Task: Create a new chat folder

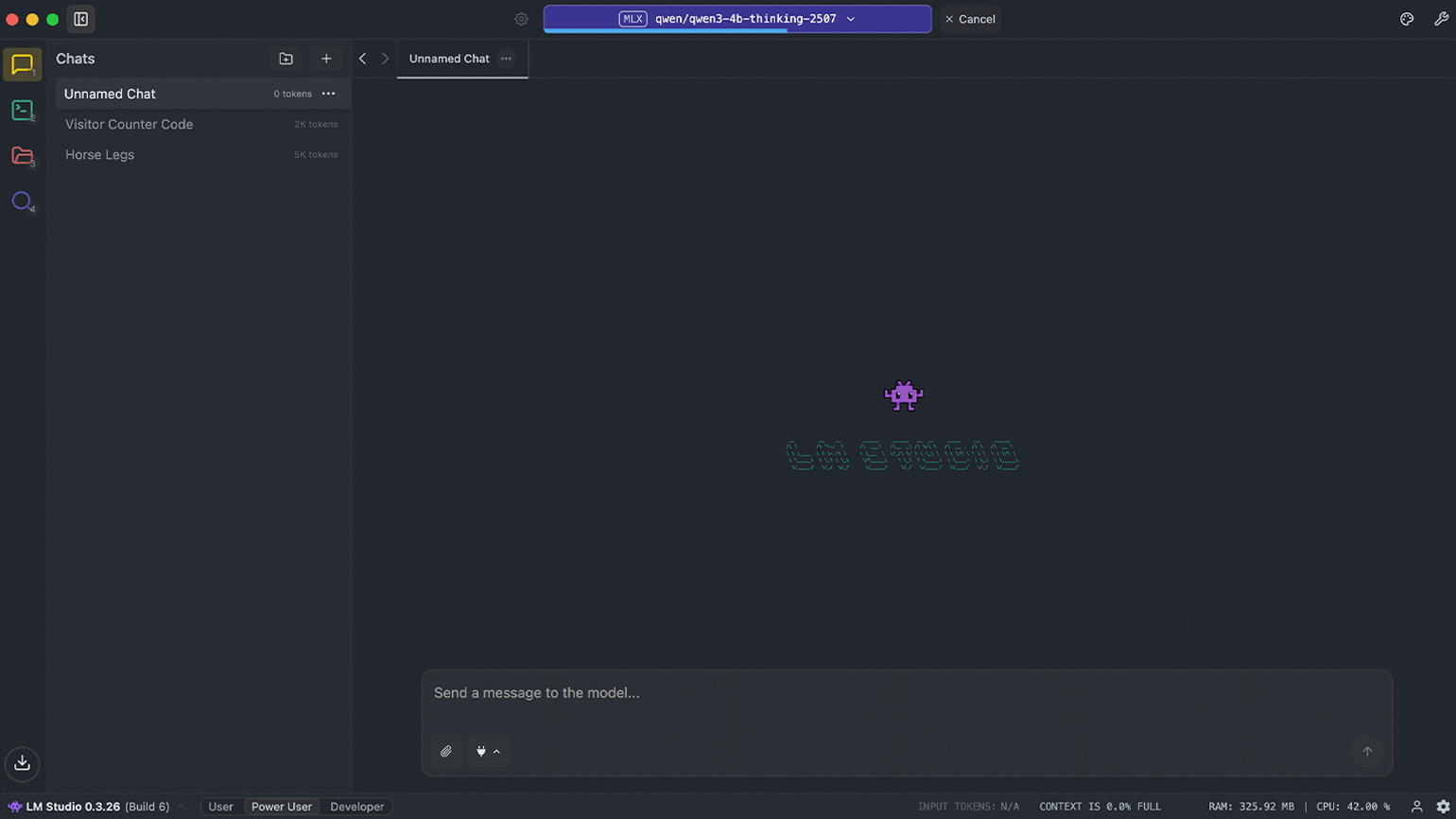Action: 286,59
